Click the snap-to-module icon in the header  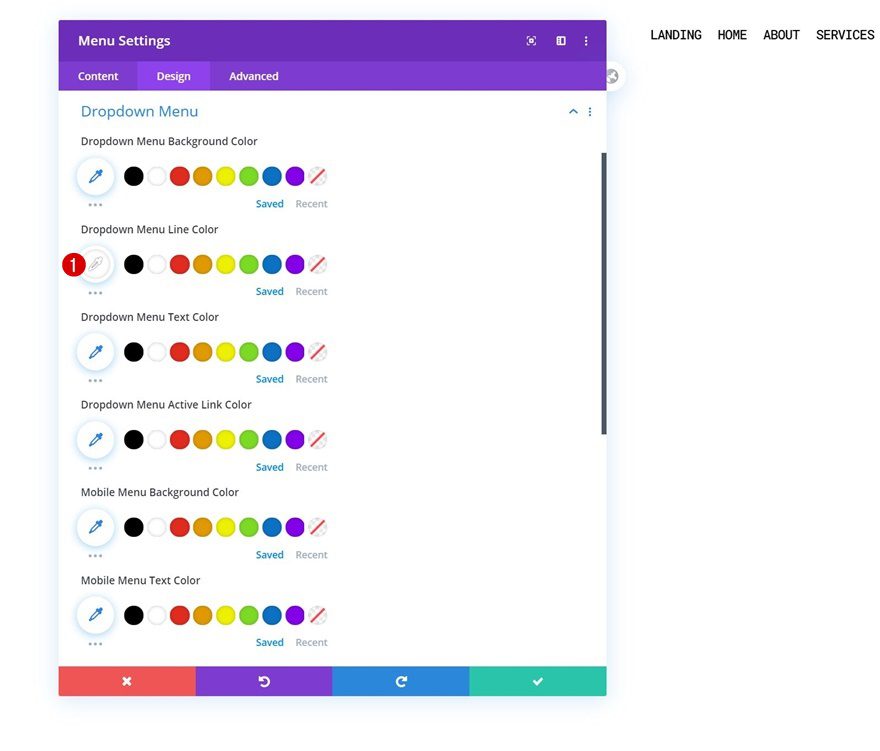531,40
